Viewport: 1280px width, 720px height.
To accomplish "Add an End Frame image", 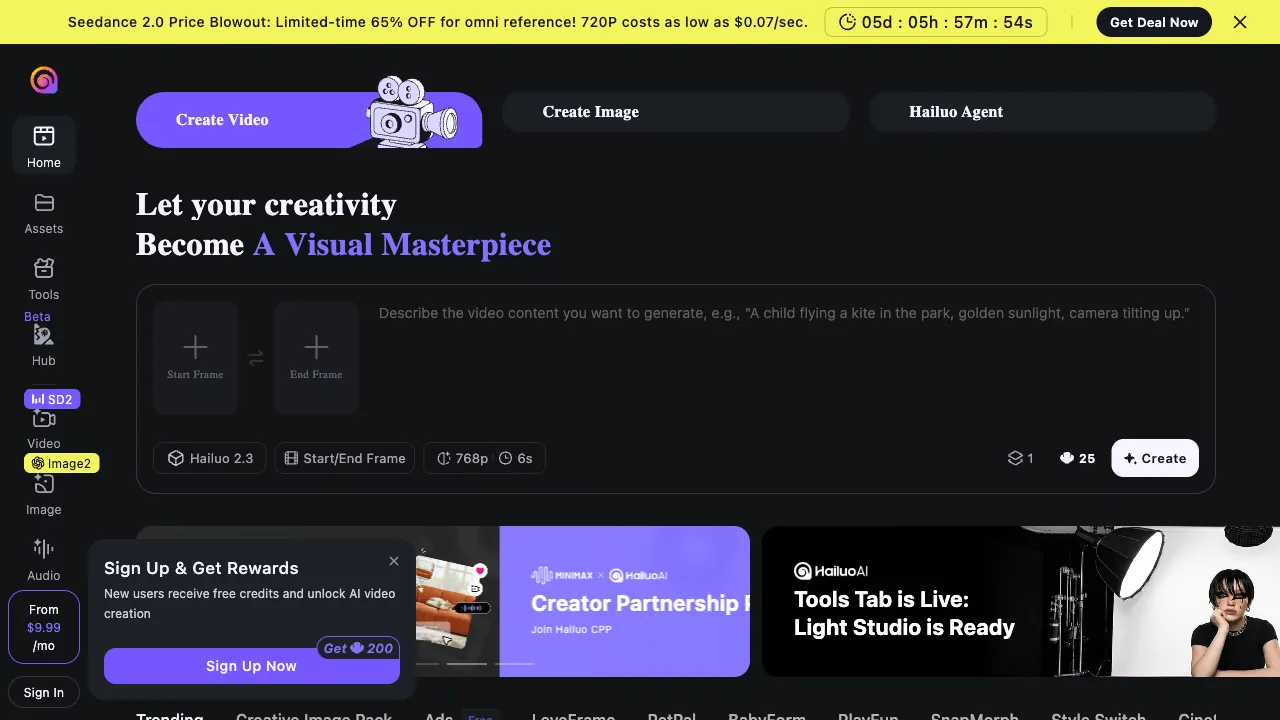I will pos(316,357).
